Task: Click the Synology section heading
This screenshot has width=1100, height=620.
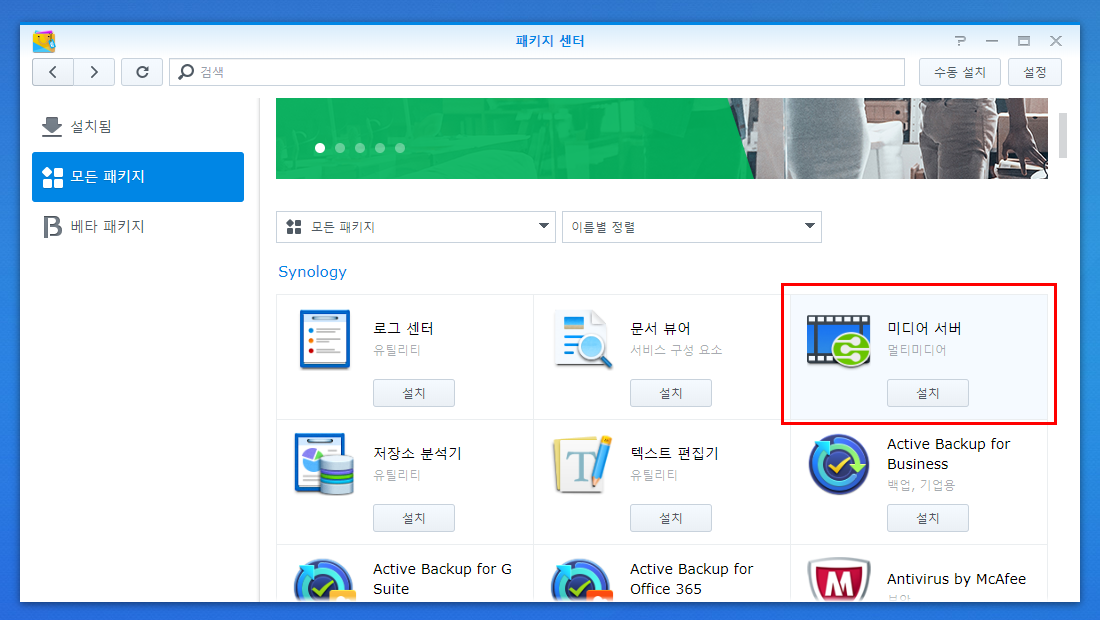Action: point(312,272)
